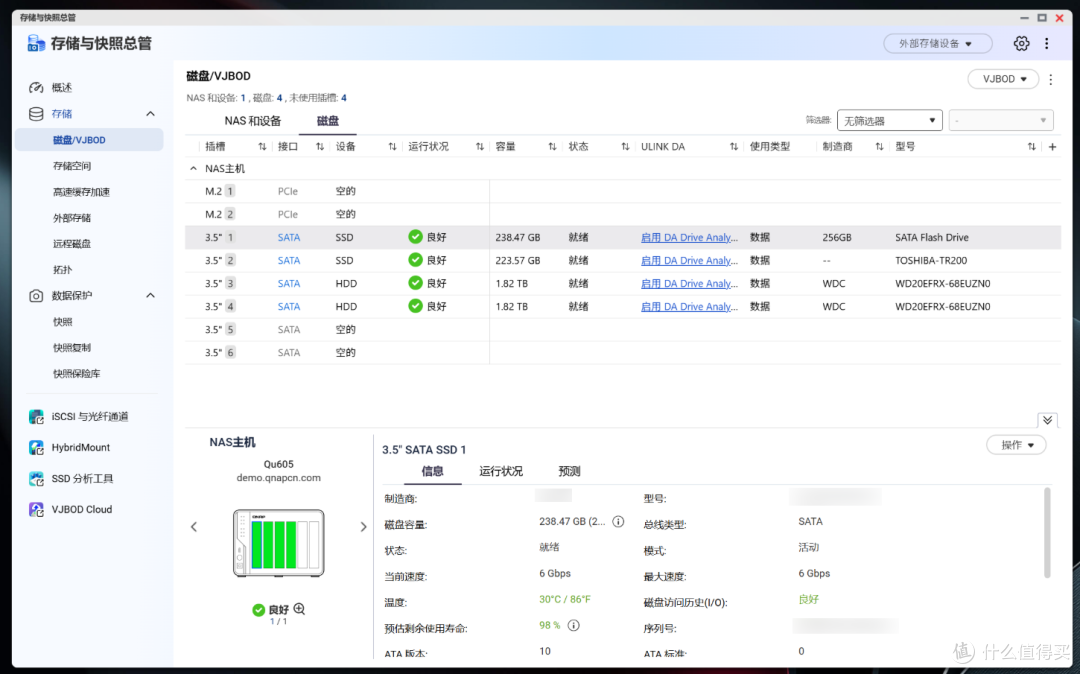Click the SATA link in slot 4 row
This screenshot has height=674, width=1080.
pyautogui.click(x=289, y=306)
